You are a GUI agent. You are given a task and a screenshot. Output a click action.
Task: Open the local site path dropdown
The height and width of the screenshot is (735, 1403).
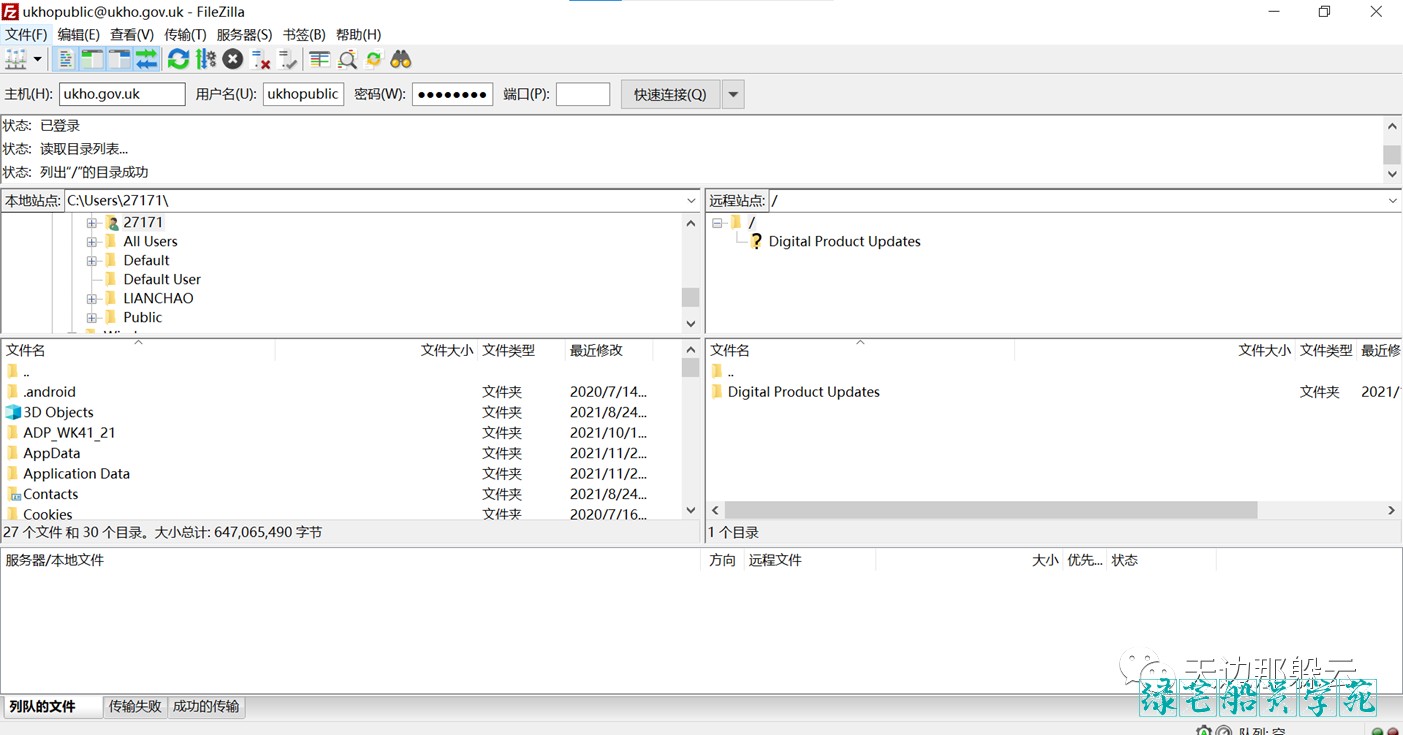(691, 201)
